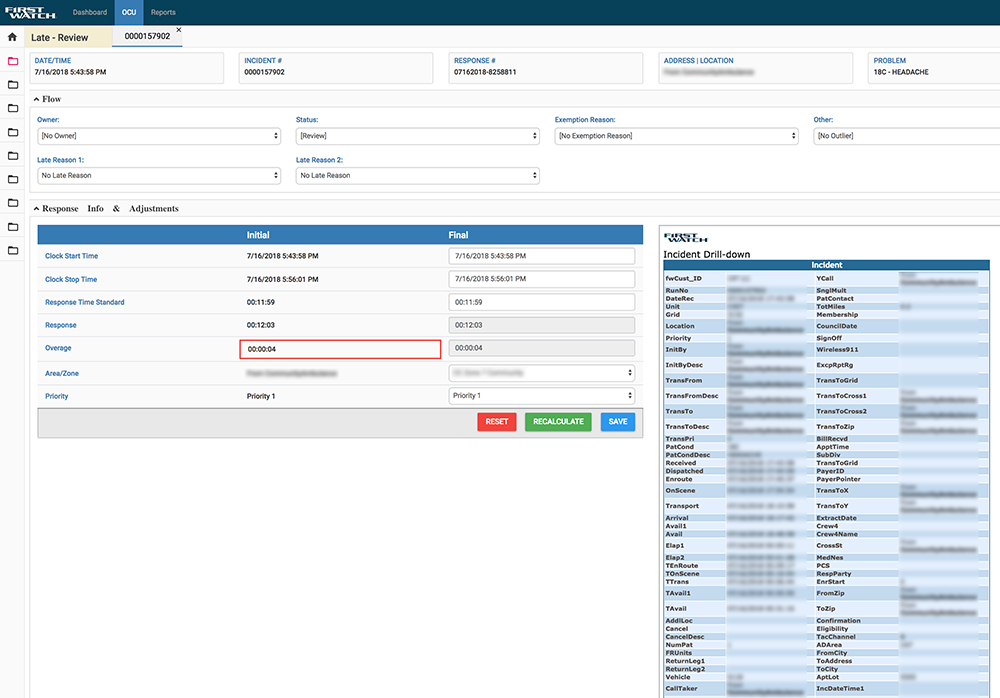The width and height of the screenshot is (1000, 698).
Task: Switch to the Dashboard menu
Action: [90, 12]
